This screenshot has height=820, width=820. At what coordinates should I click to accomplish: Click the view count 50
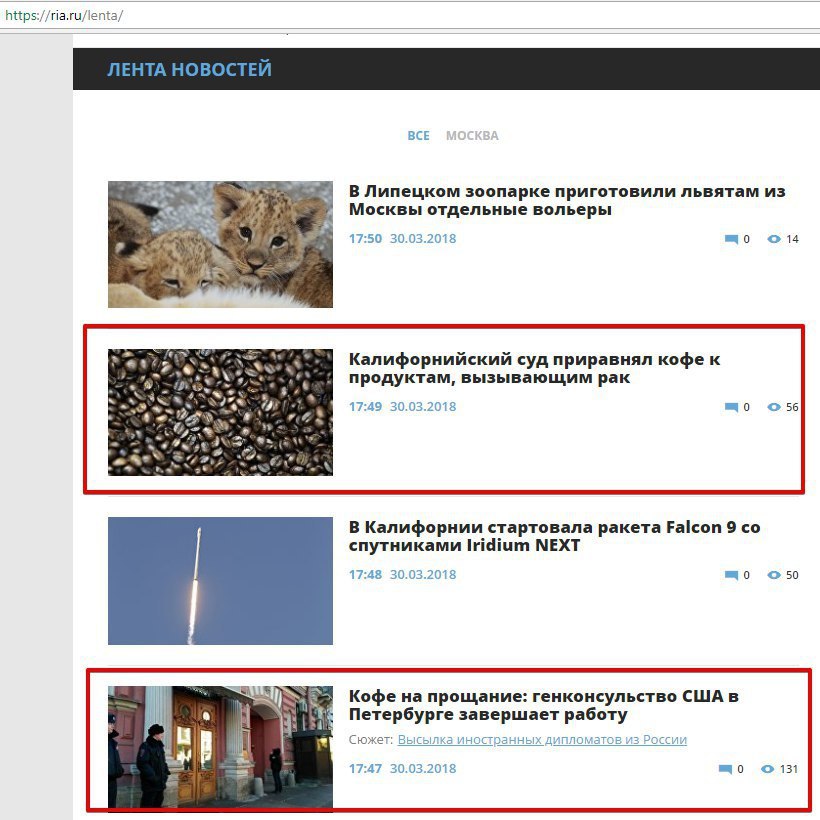coord(792,575)
